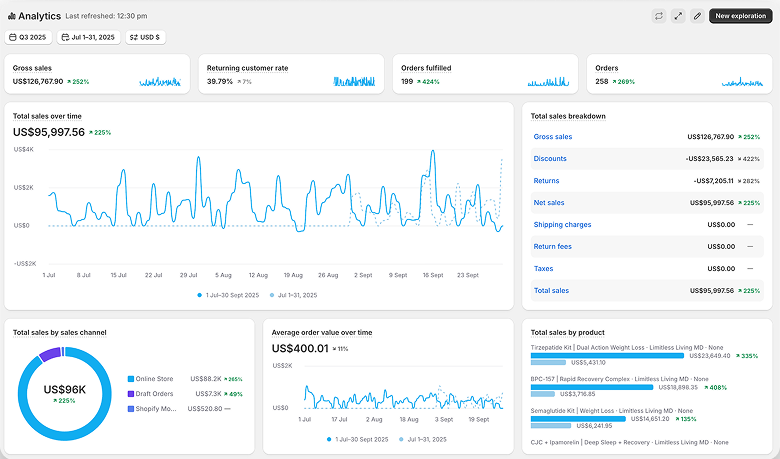Click the US$14,651.20 Semaglutide sales bar
Screen dimensions: 780x459
[578, 419]
